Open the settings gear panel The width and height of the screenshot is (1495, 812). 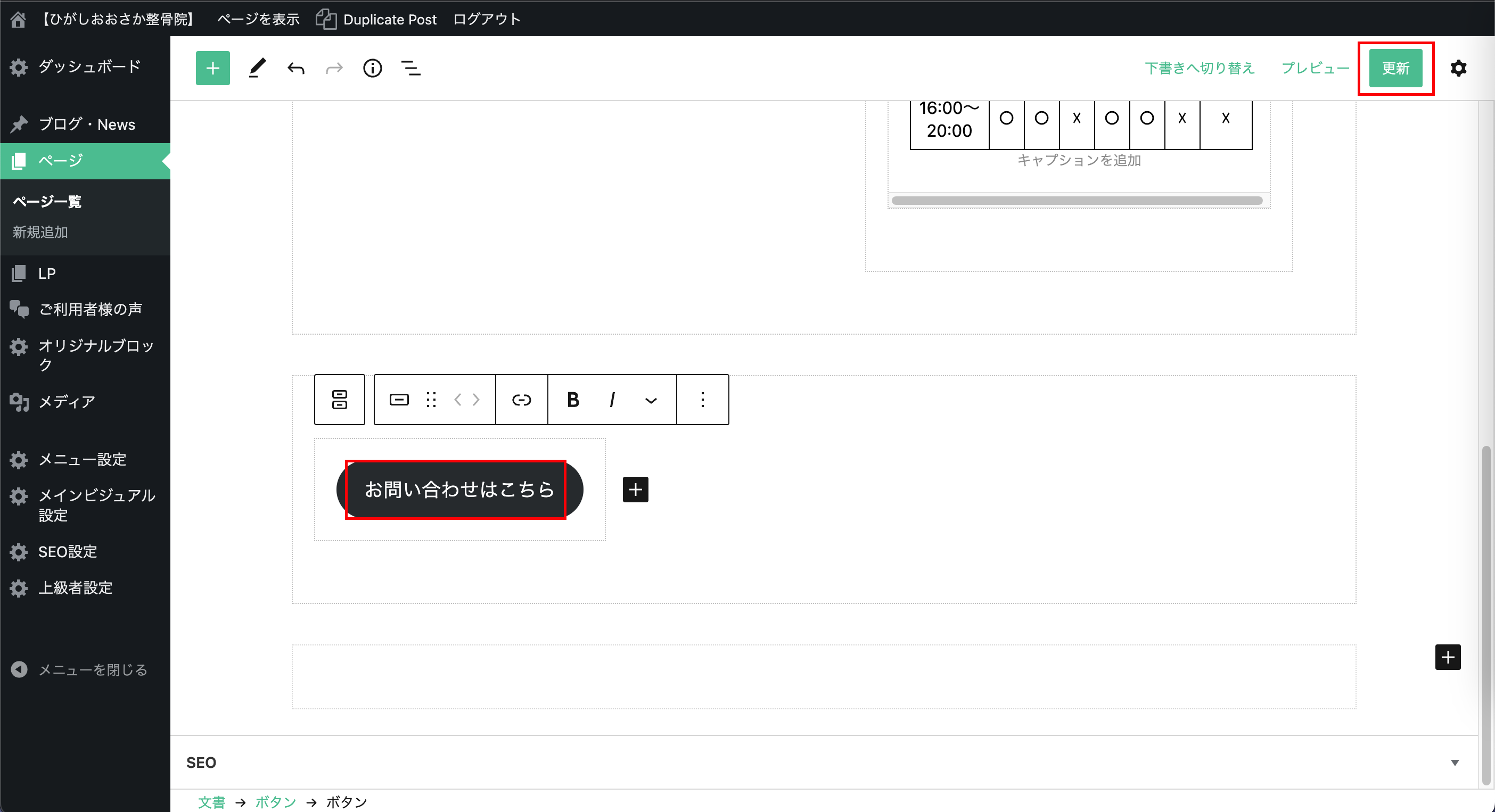coord(1458,69)
